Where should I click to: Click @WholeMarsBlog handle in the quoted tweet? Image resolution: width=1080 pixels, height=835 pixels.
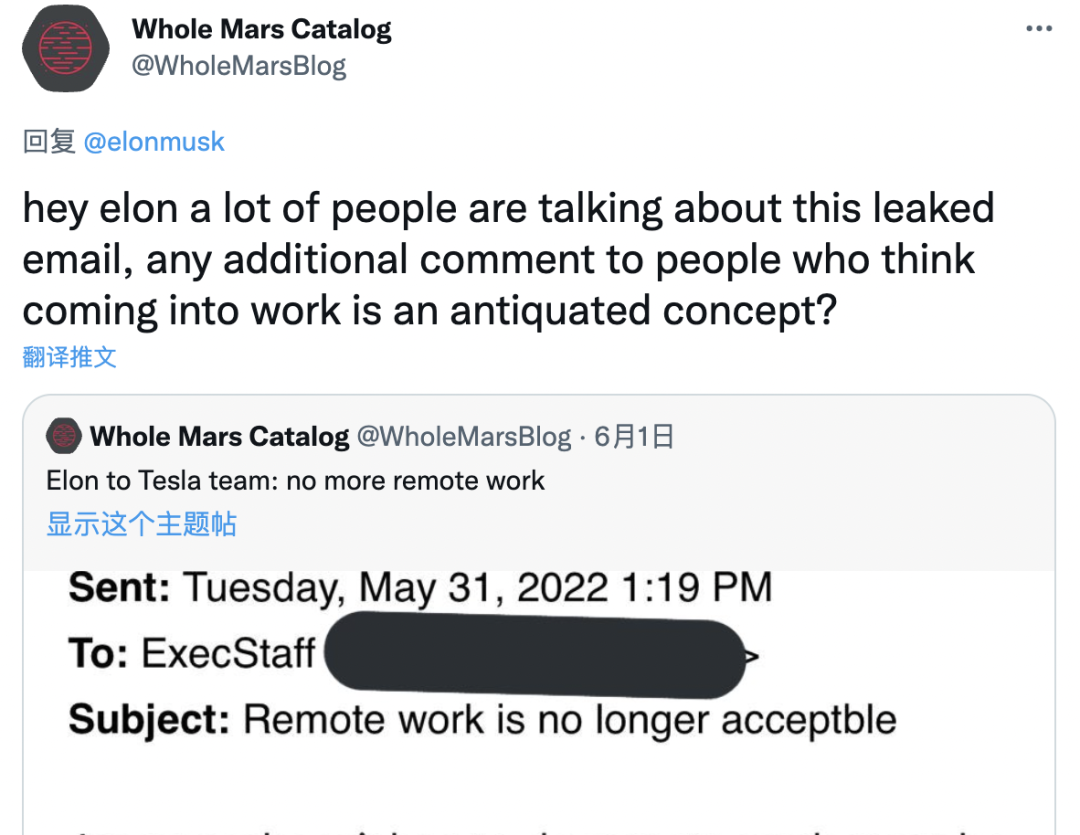click(464, 436)
